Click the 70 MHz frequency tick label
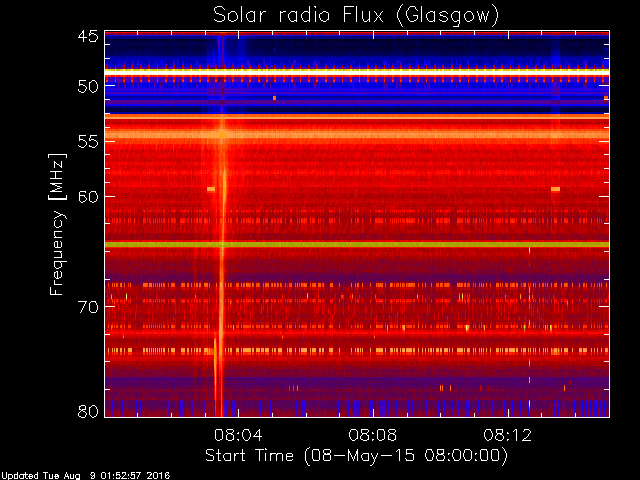Image resolution: width=640 pixels, height=480 pixels. coord(88,307)
